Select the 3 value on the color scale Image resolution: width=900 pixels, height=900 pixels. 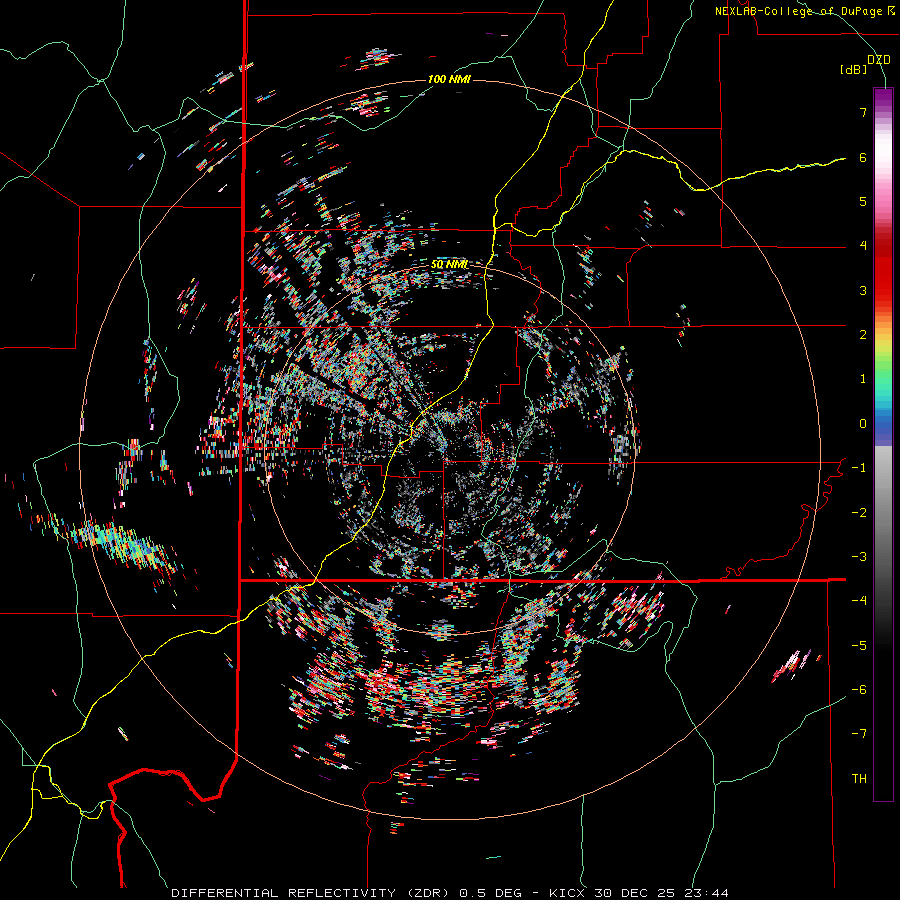pyautogui.click(x=863, y=290)
